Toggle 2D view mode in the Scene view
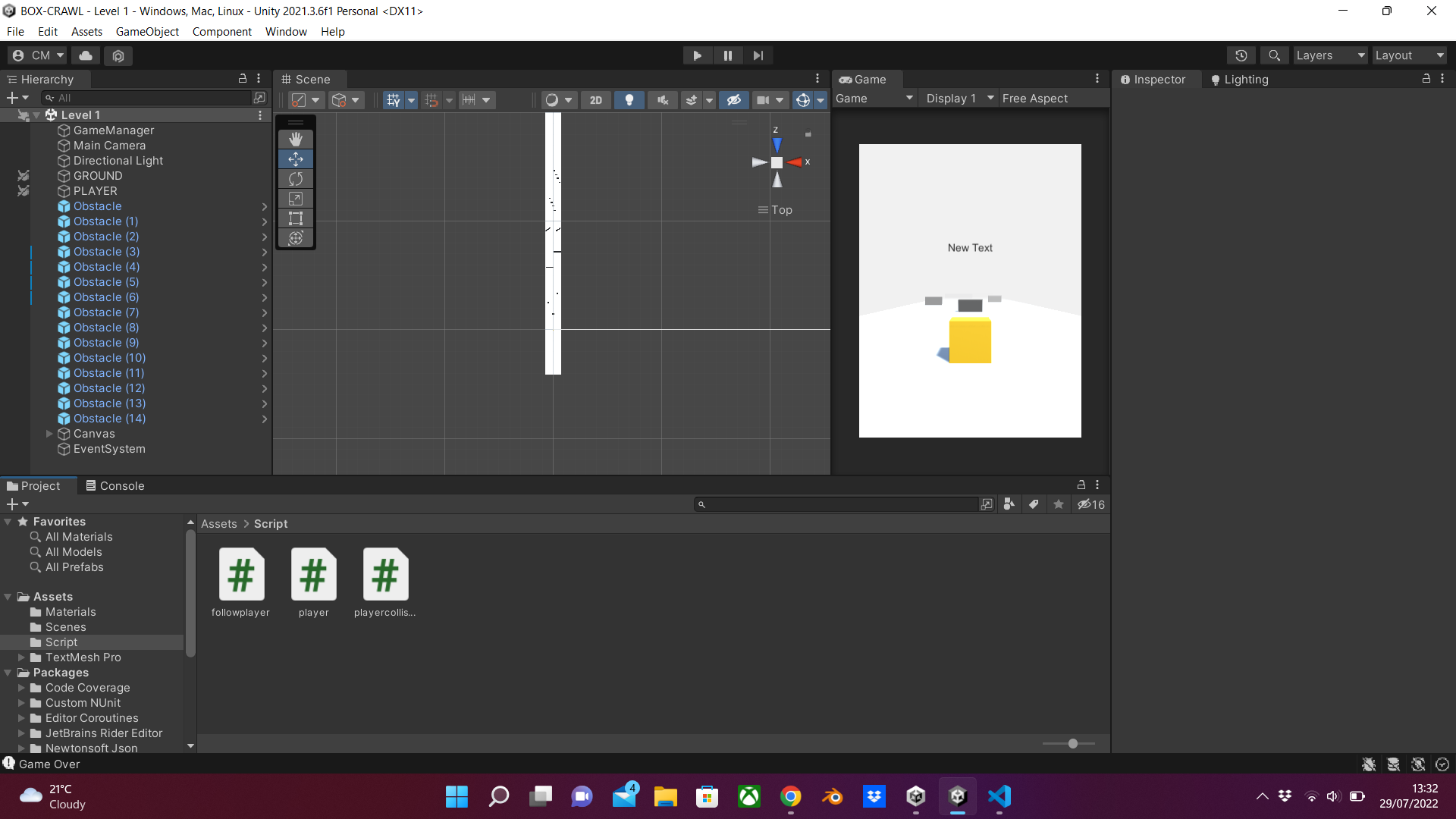 (x=596, y=99)
